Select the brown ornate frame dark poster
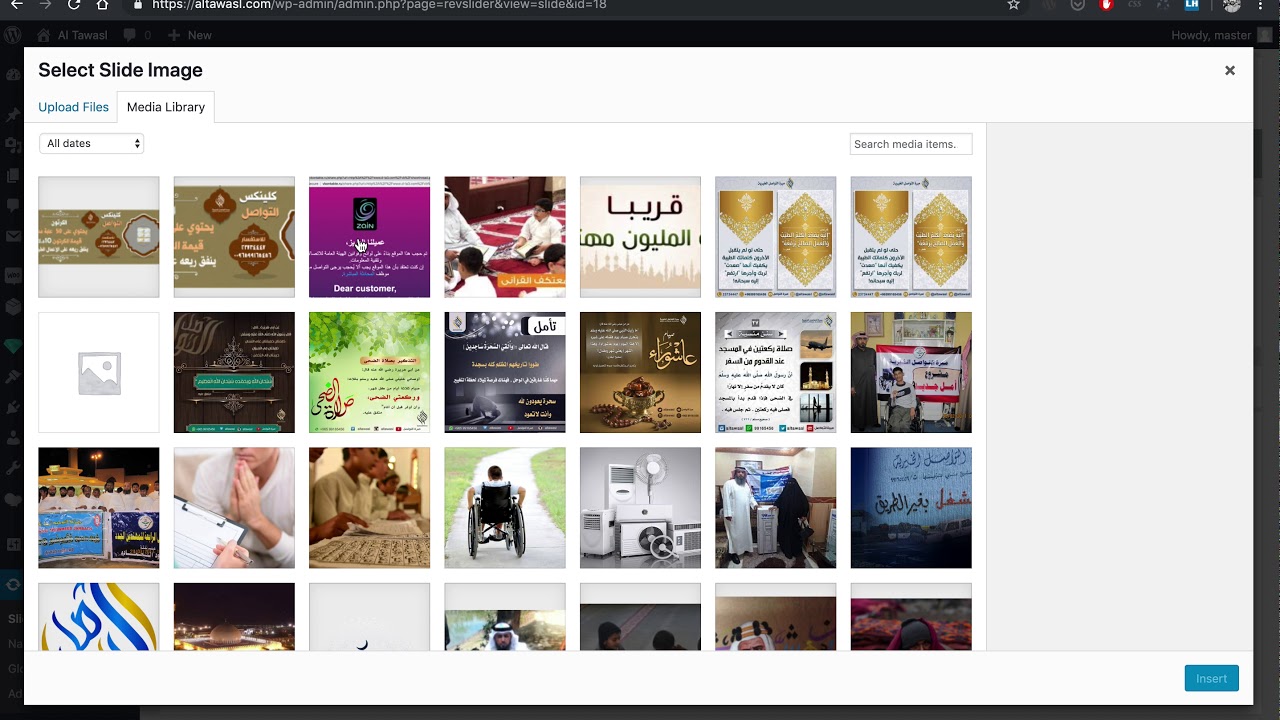Image resolution: width=1280 pixels, height=720 pixels. pos(234,372)
